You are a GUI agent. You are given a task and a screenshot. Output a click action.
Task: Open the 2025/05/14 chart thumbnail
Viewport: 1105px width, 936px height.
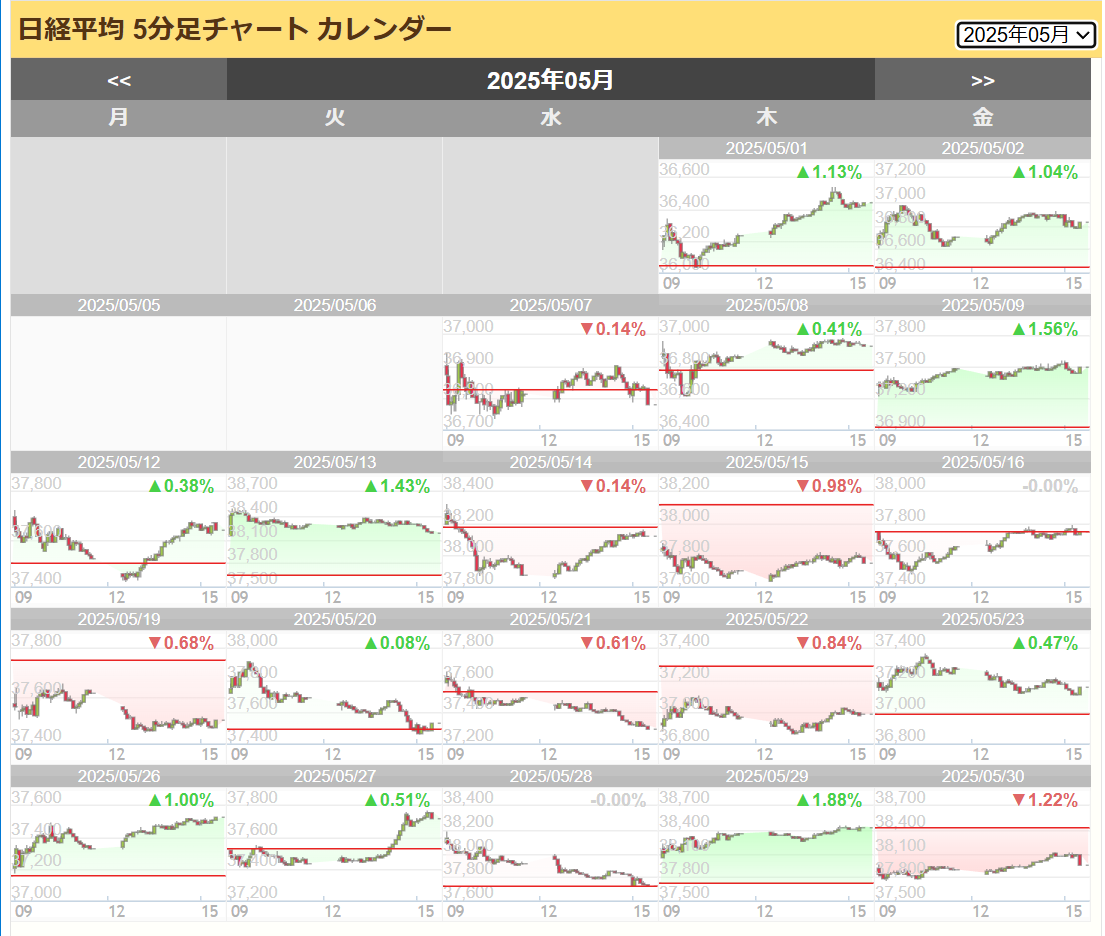coord(550,540)
